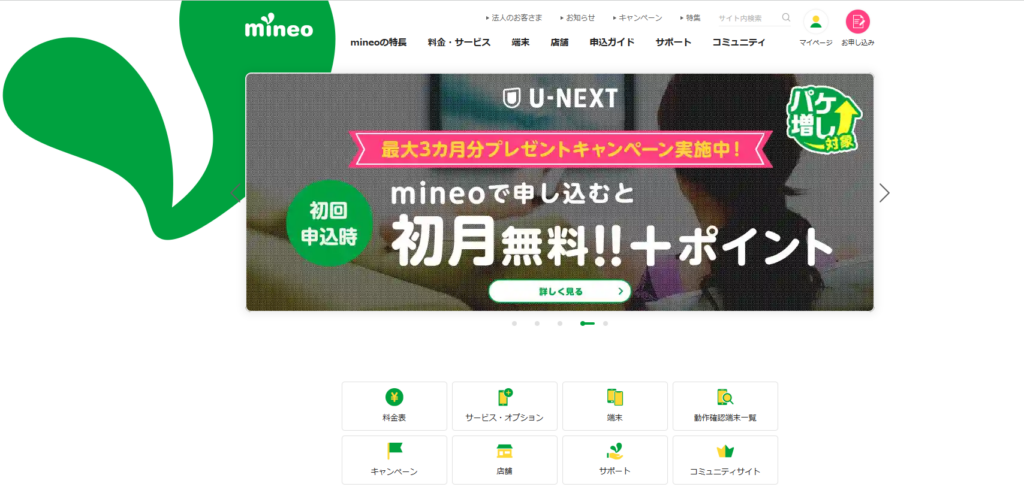Show previous banner with left chevron

pos(236,193)
